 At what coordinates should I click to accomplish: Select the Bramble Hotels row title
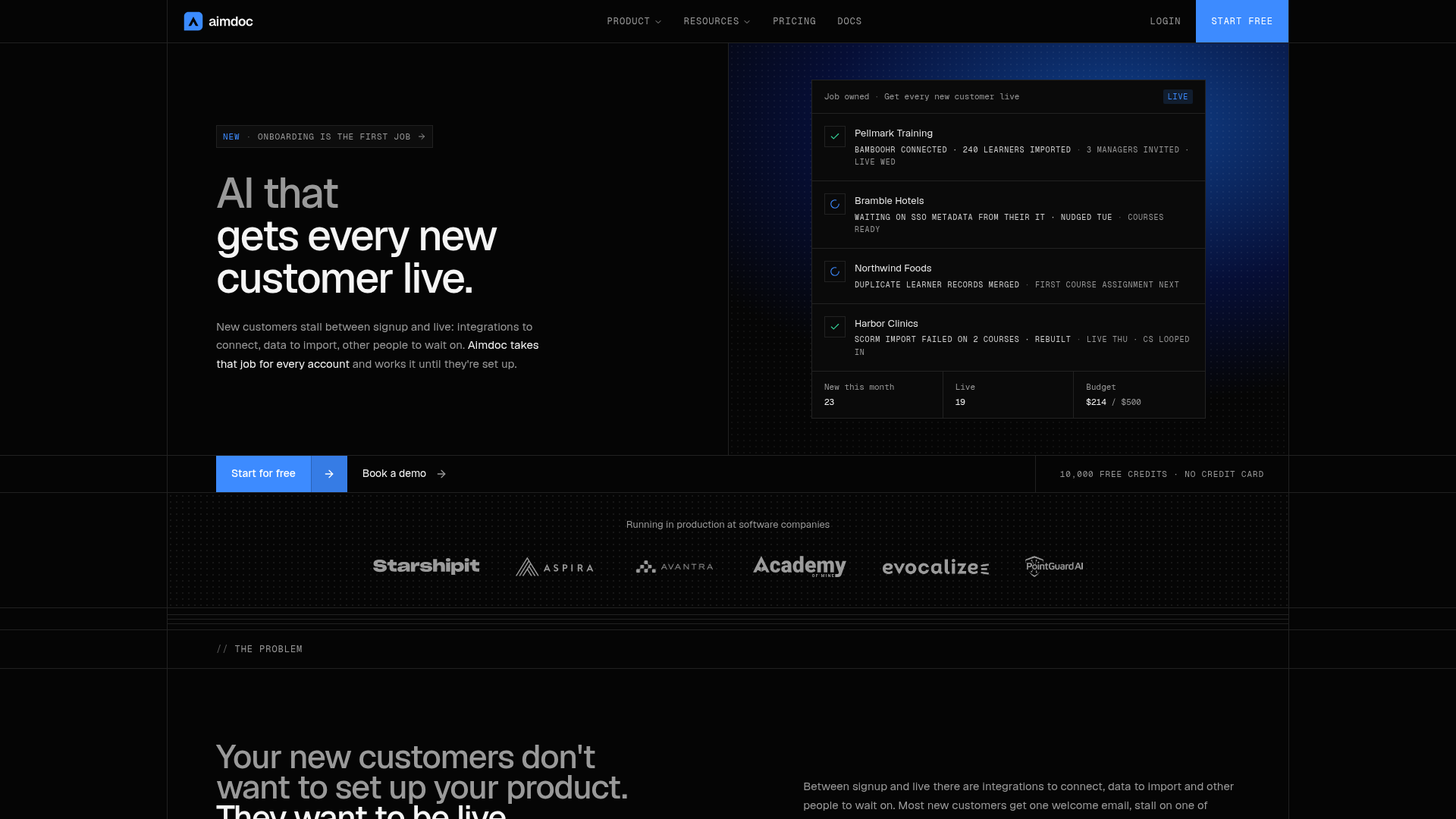[x=889, y=201]
